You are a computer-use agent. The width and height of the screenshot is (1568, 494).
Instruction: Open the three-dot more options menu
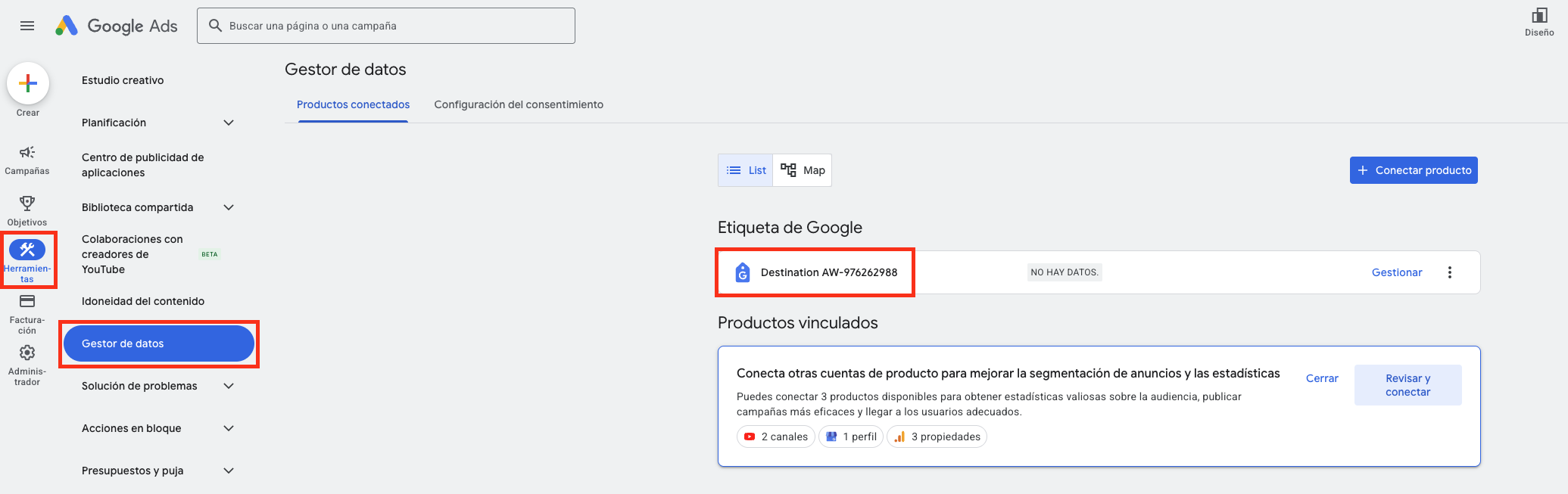(1450, 272)
